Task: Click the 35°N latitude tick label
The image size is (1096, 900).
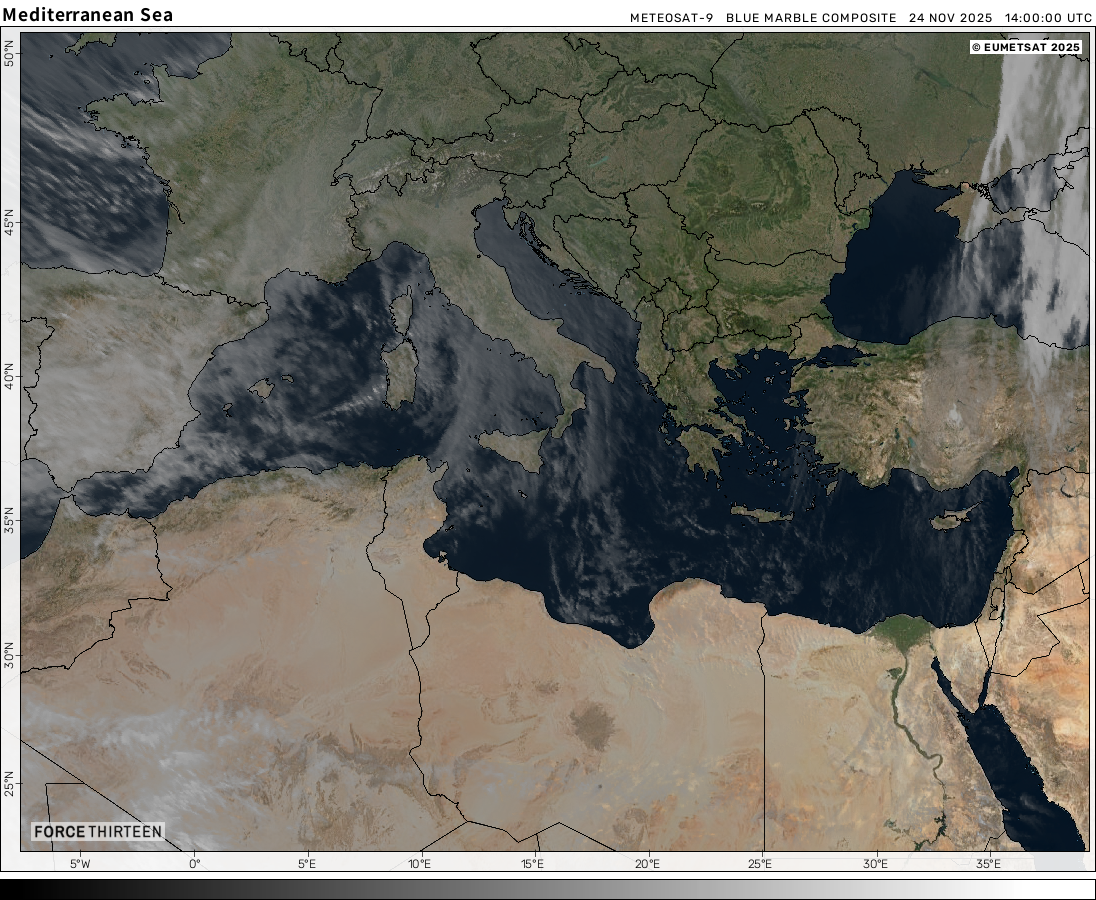Action: 9,523
